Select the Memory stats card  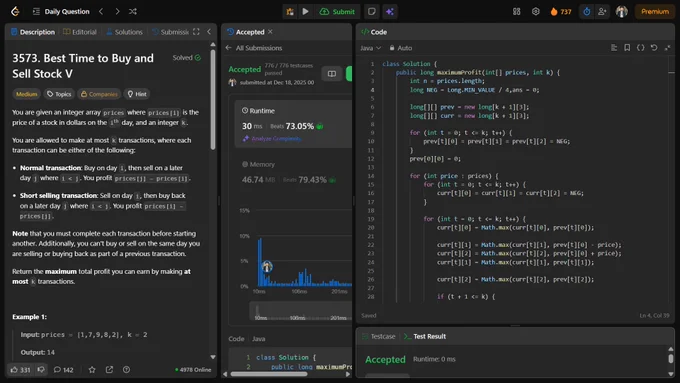point(293,173)
